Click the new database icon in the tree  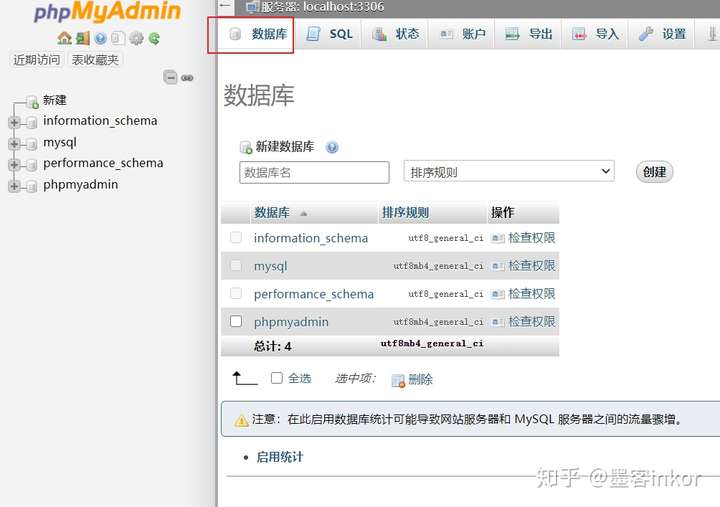[x=32, y=101]
